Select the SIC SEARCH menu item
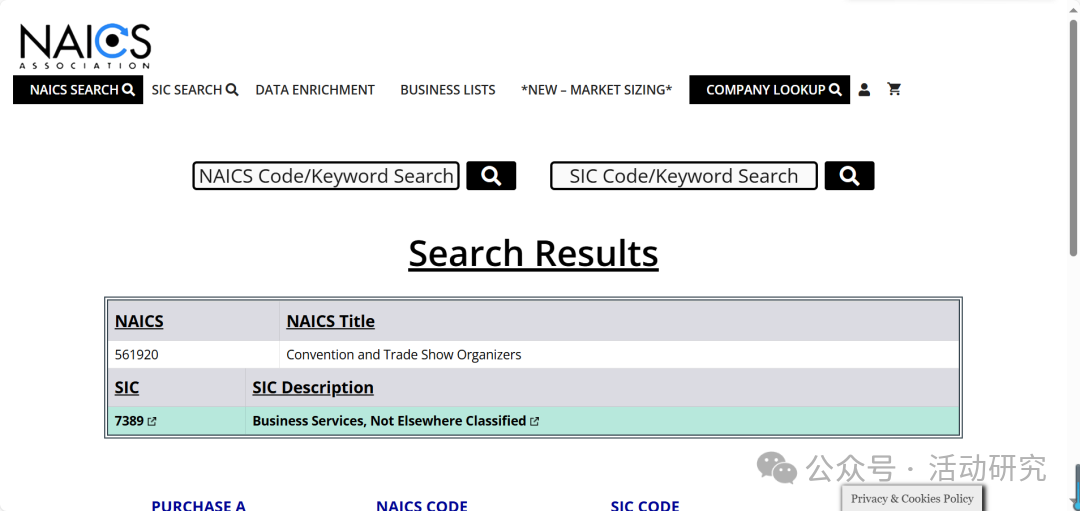Screen dimensions: 1080x511 click(x=194, y=90)
